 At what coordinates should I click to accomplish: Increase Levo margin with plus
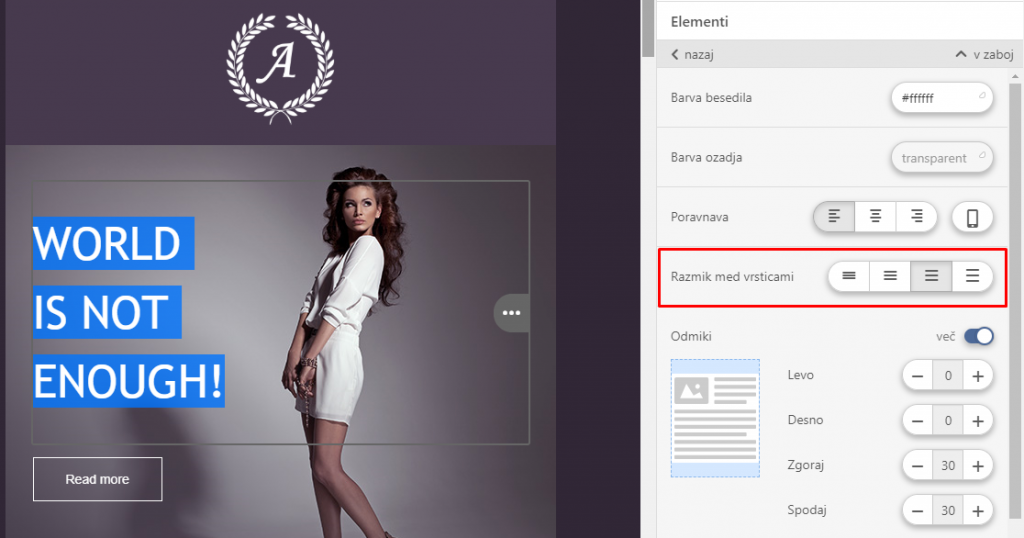978,376
